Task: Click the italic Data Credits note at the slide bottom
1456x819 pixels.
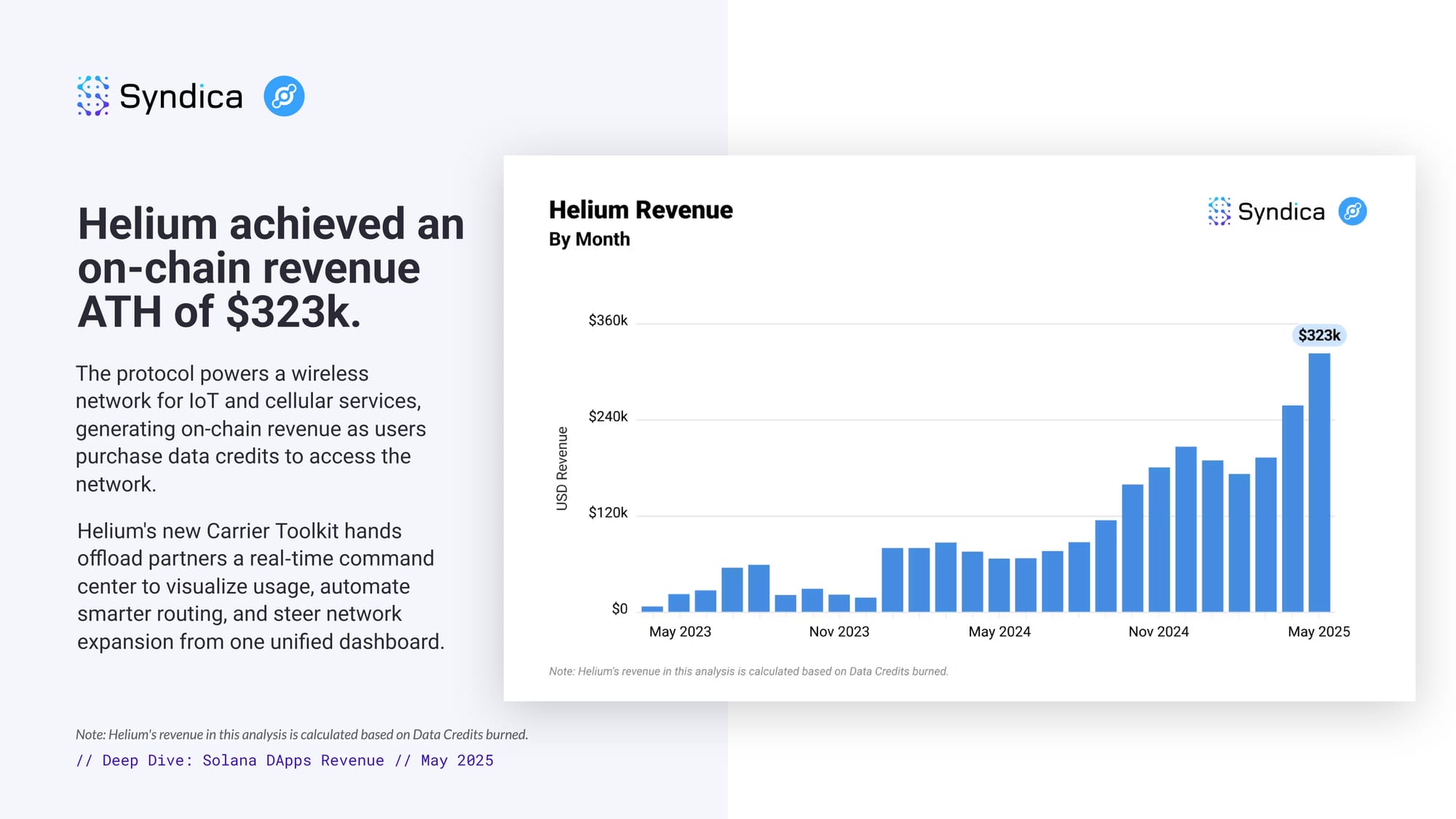Action: click(302, 735)
